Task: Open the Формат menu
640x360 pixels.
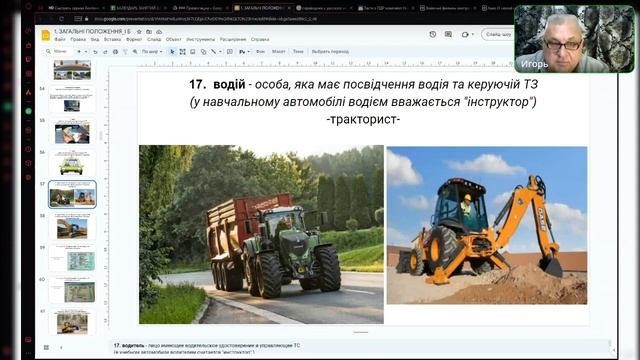Action: (134, 40)
